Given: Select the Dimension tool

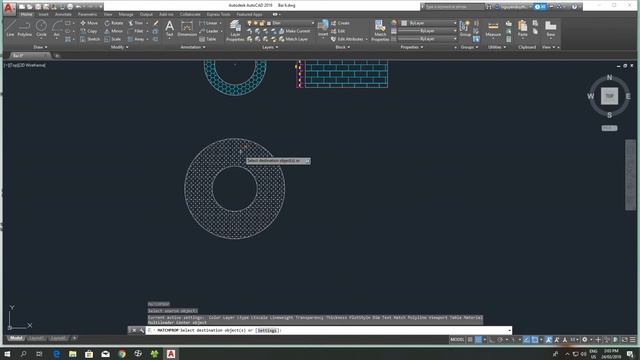Looking at the screenshot, I should [x=187, y=29].
